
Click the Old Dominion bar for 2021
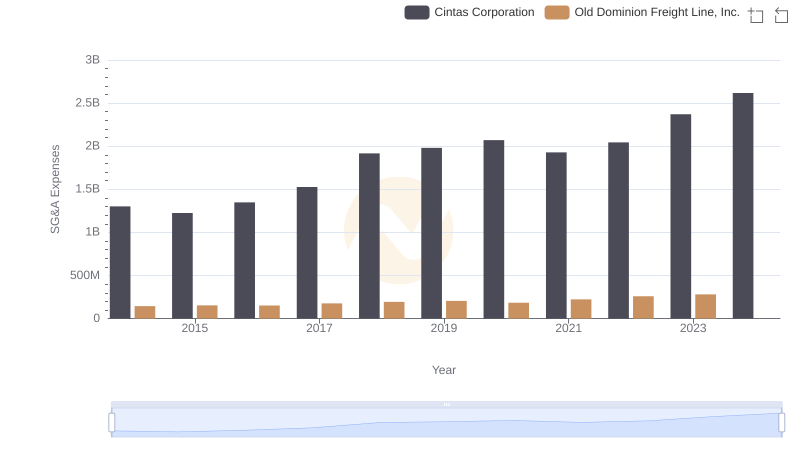tap(581, 309)
